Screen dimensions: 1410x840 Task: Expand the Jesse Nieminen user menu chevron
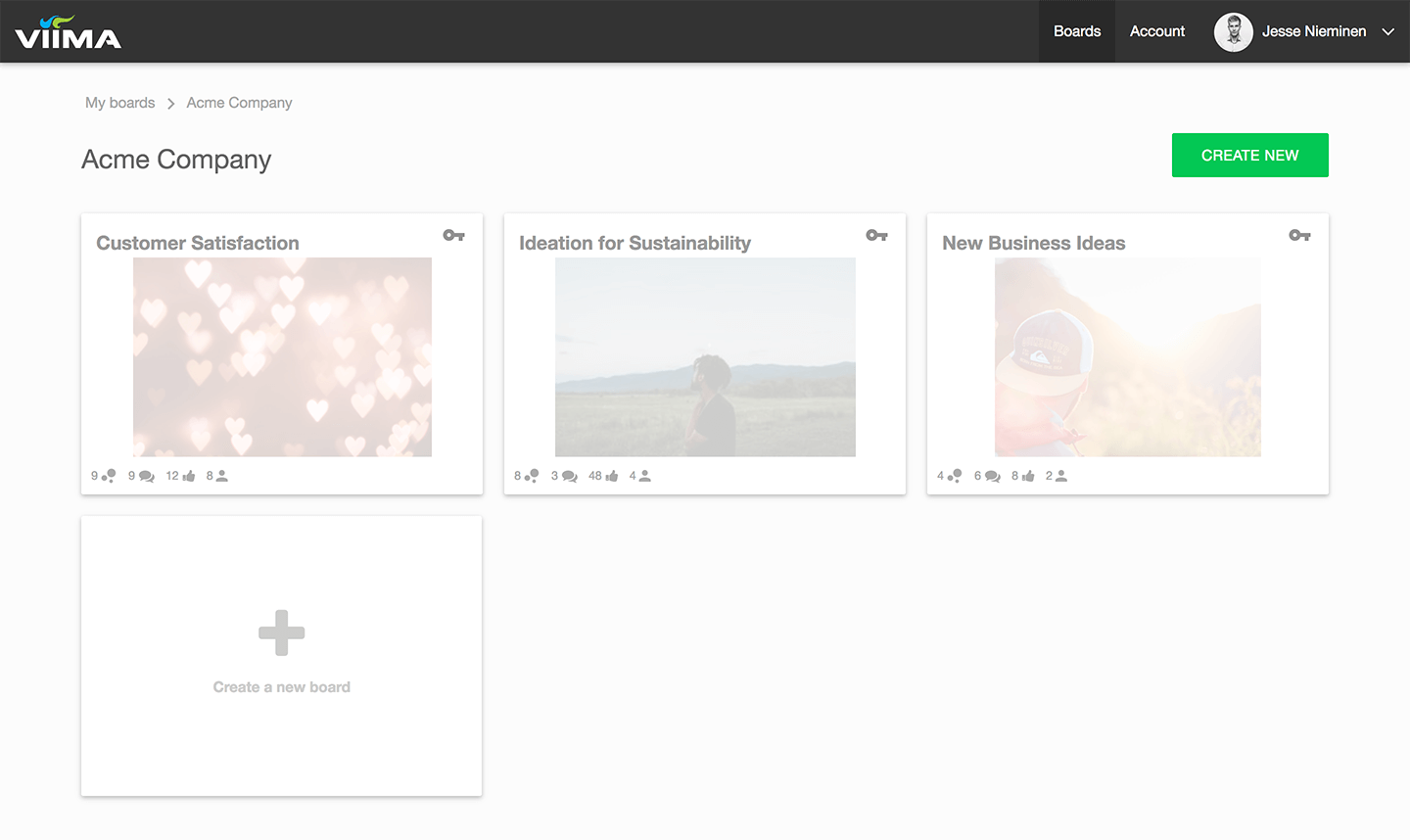pos(1388,31)
